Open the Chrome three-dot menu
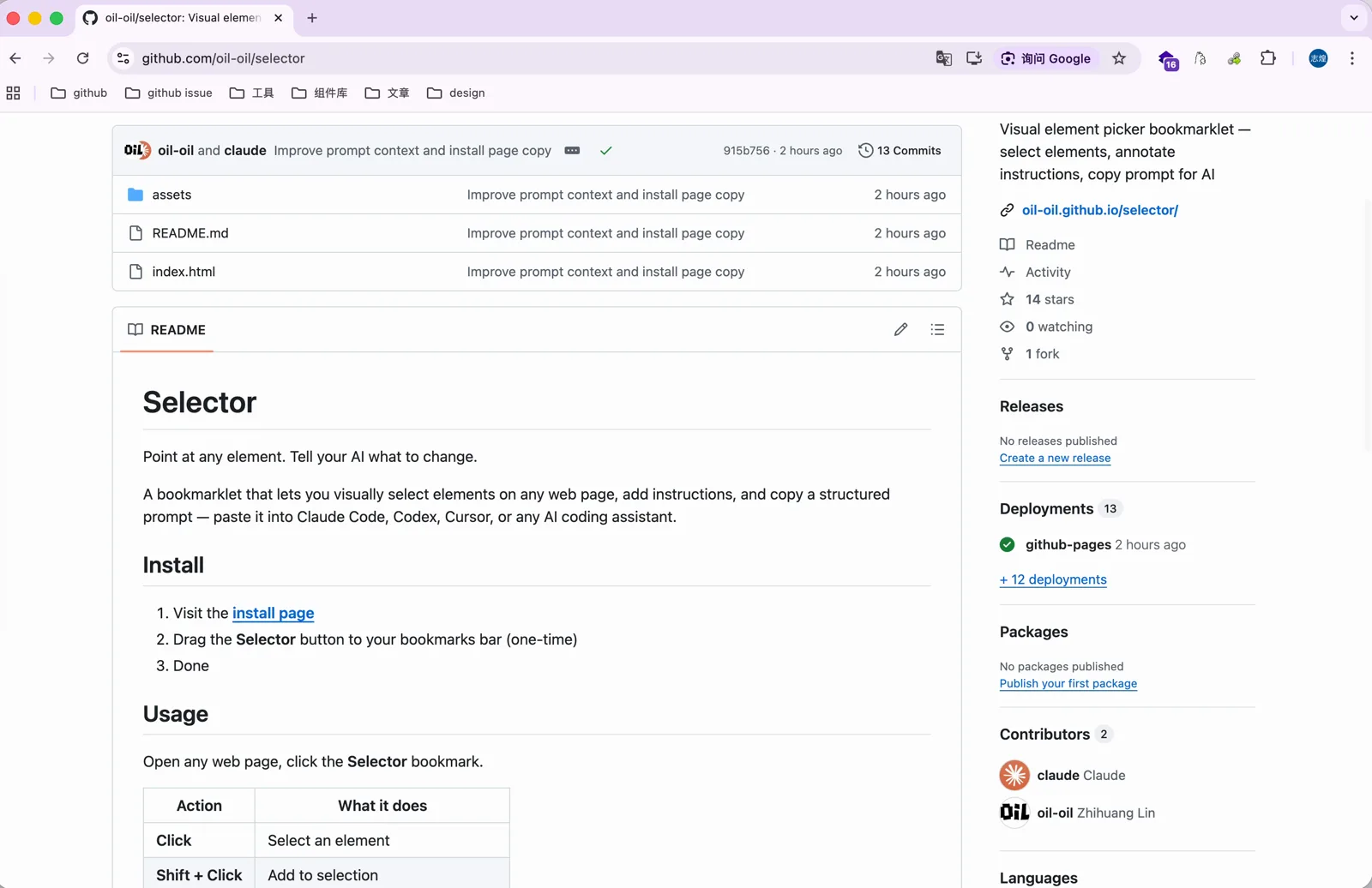 click(1352, 58)
